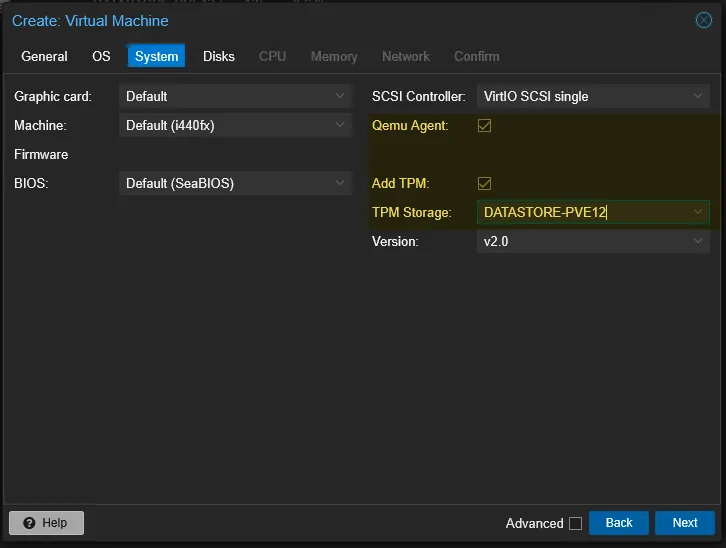Click the Next button

pos(684,523)
